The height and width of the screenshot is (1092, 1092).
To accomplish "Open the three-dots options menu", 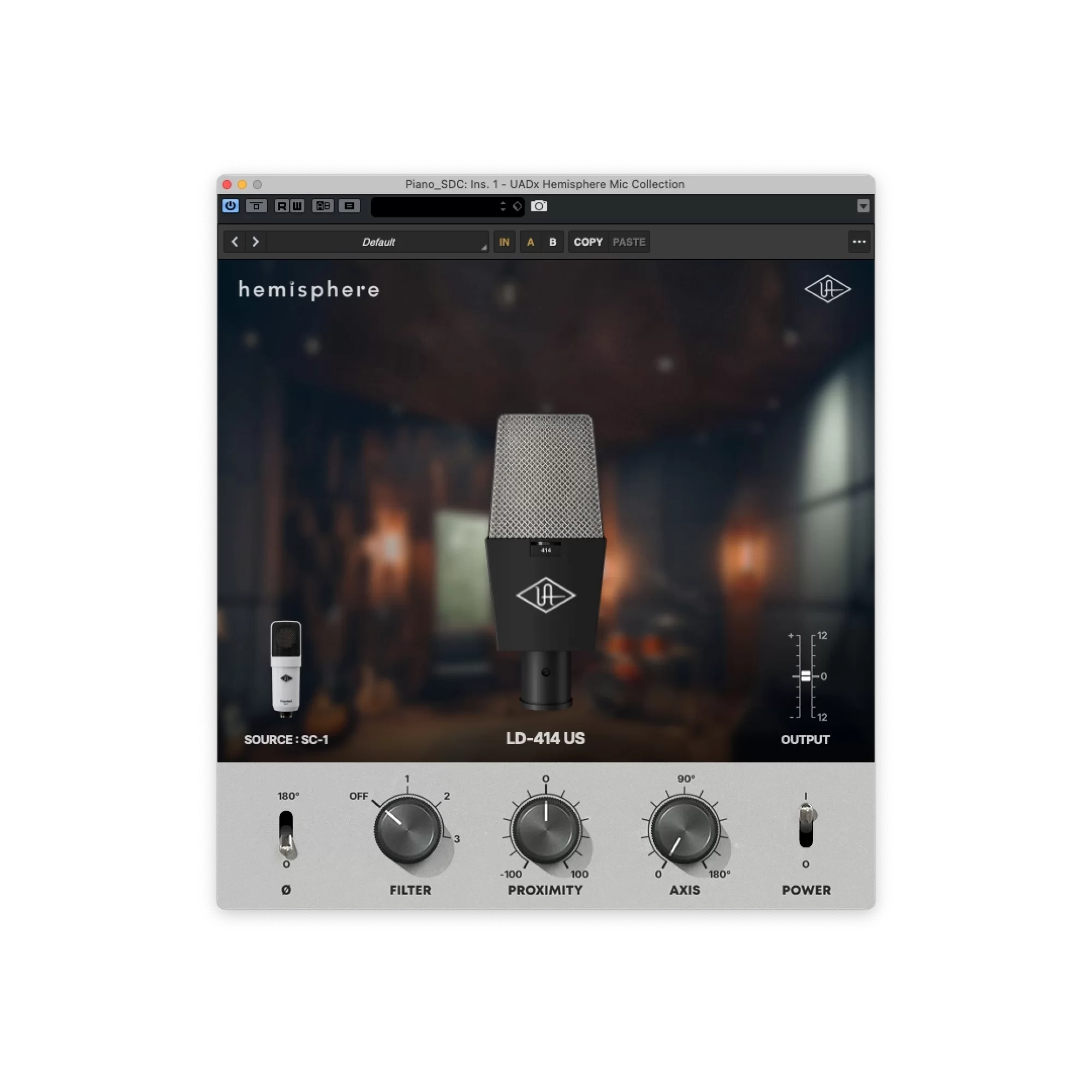I will pos(858,242).
